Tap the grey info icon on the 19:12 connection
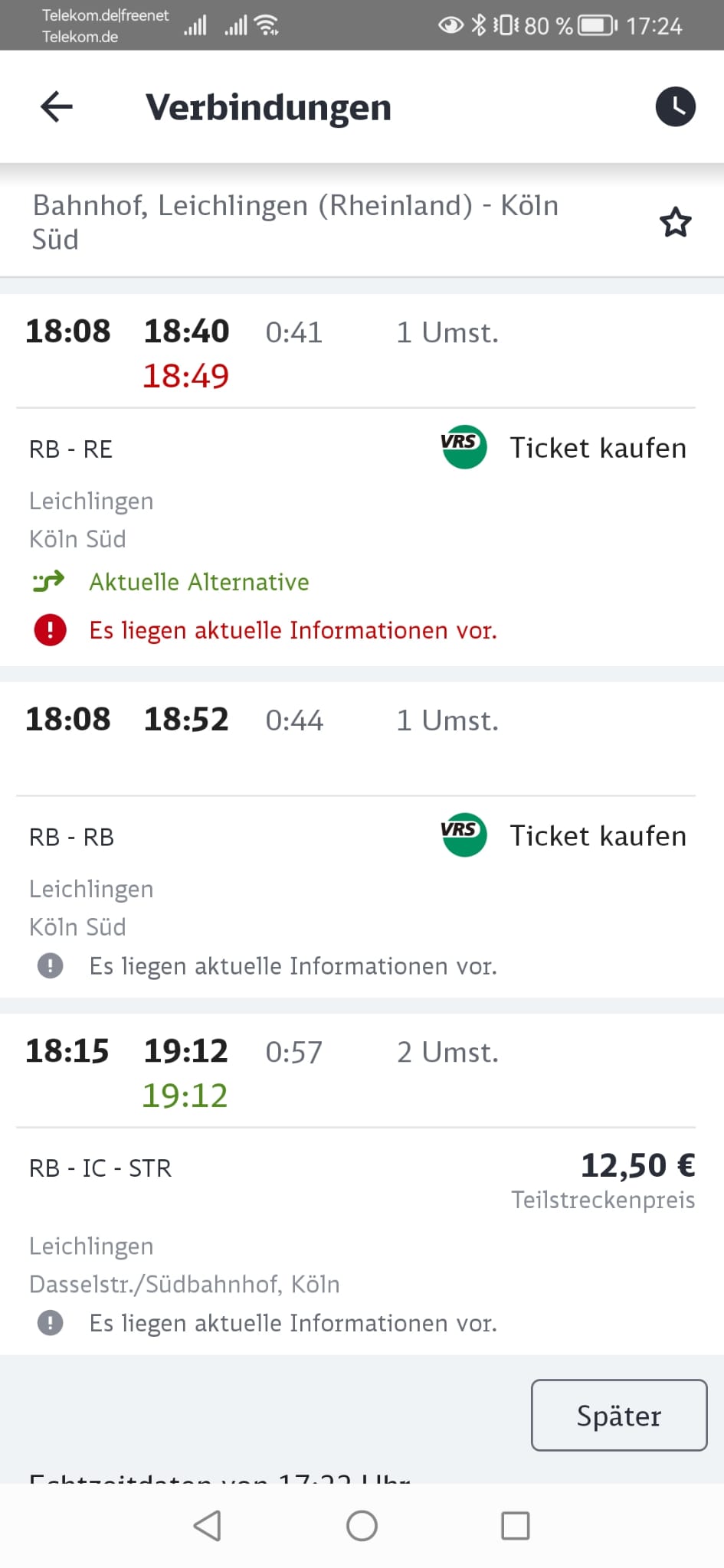 [x=51, y=1322]
